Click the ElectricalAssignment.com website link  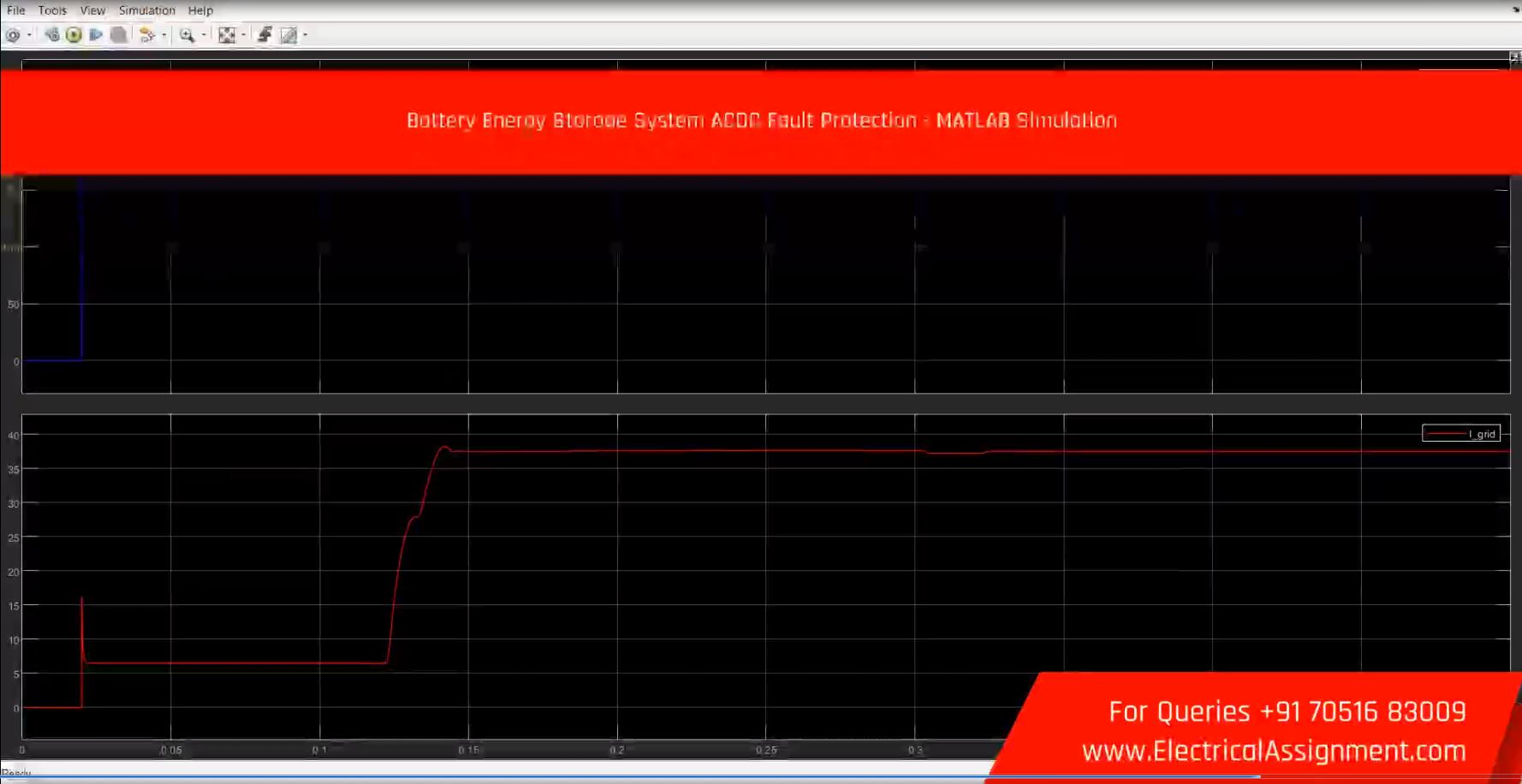click(x=1274, y=751)
